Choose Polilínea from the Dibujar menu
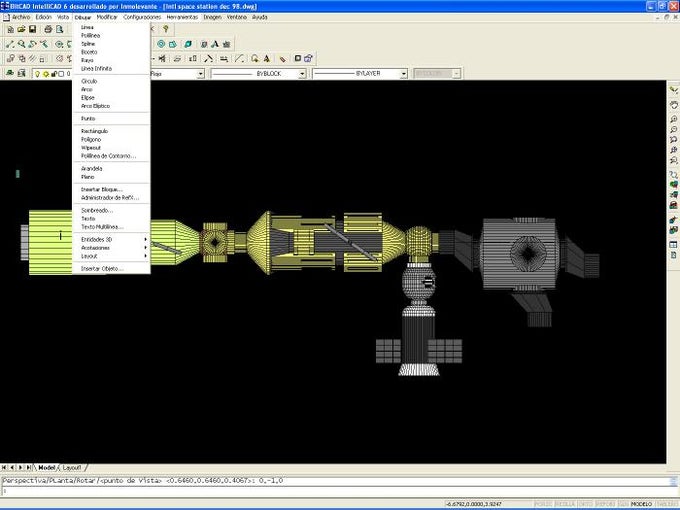This screenshot has height=510, width=680. click(90, 36)
